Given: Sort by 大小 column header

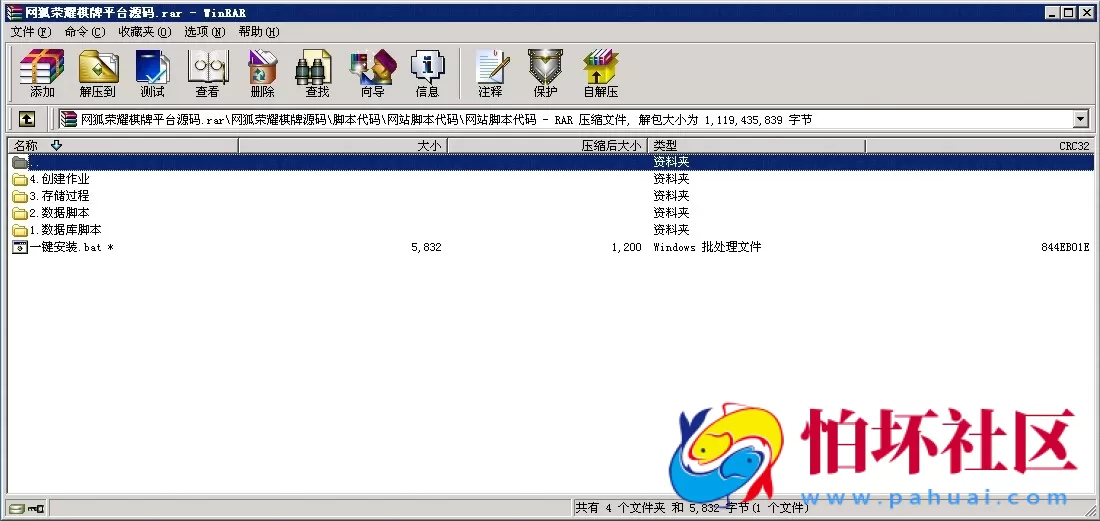Looking at the screenshot, I should [x=343, y=146].
